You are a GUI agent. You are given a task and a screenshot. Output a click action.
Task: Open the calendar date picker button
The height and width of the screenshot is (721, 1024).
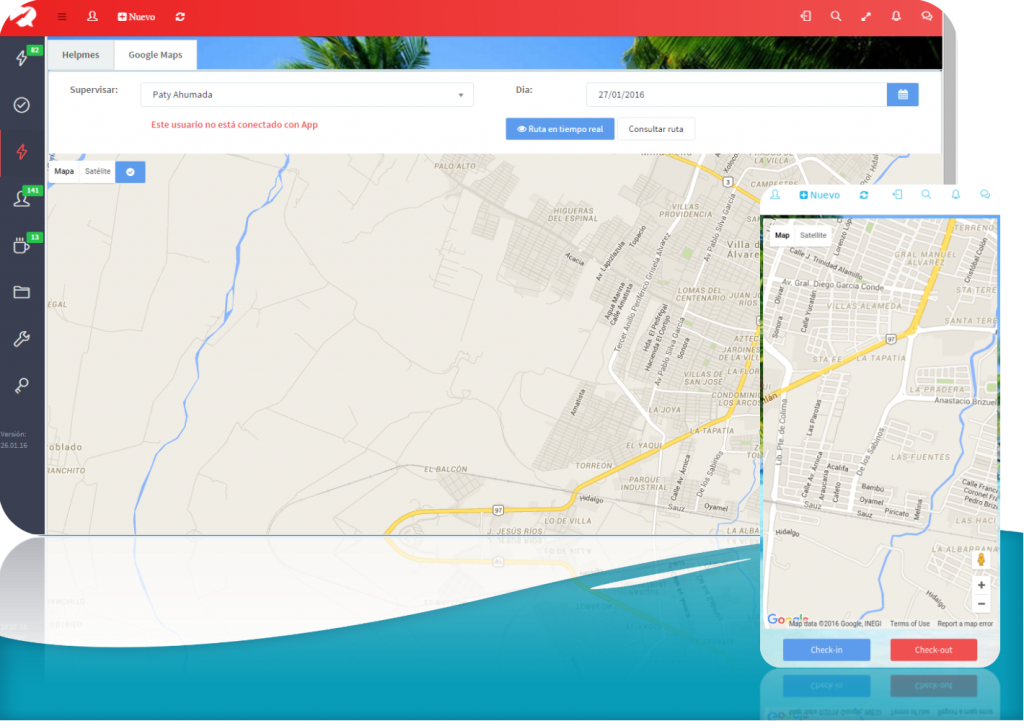coord(903,95)
